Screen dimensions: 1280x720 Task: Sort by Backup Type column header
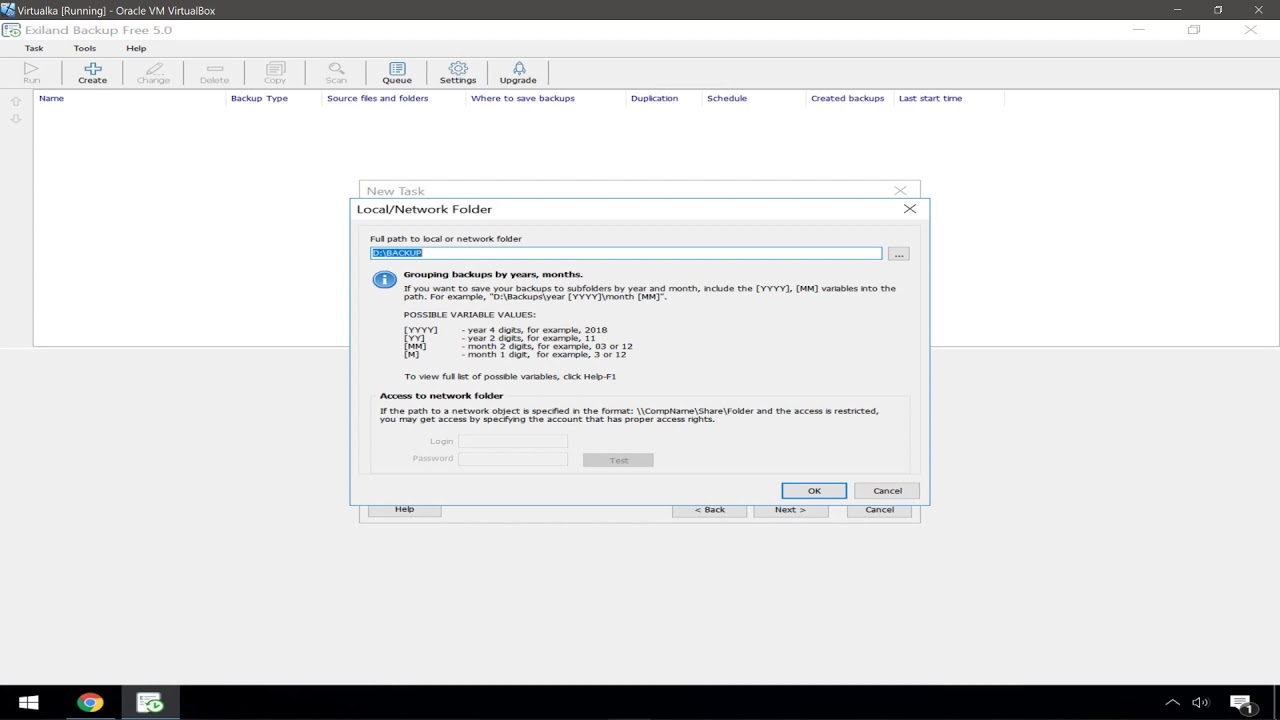click(x=259, y=98)
